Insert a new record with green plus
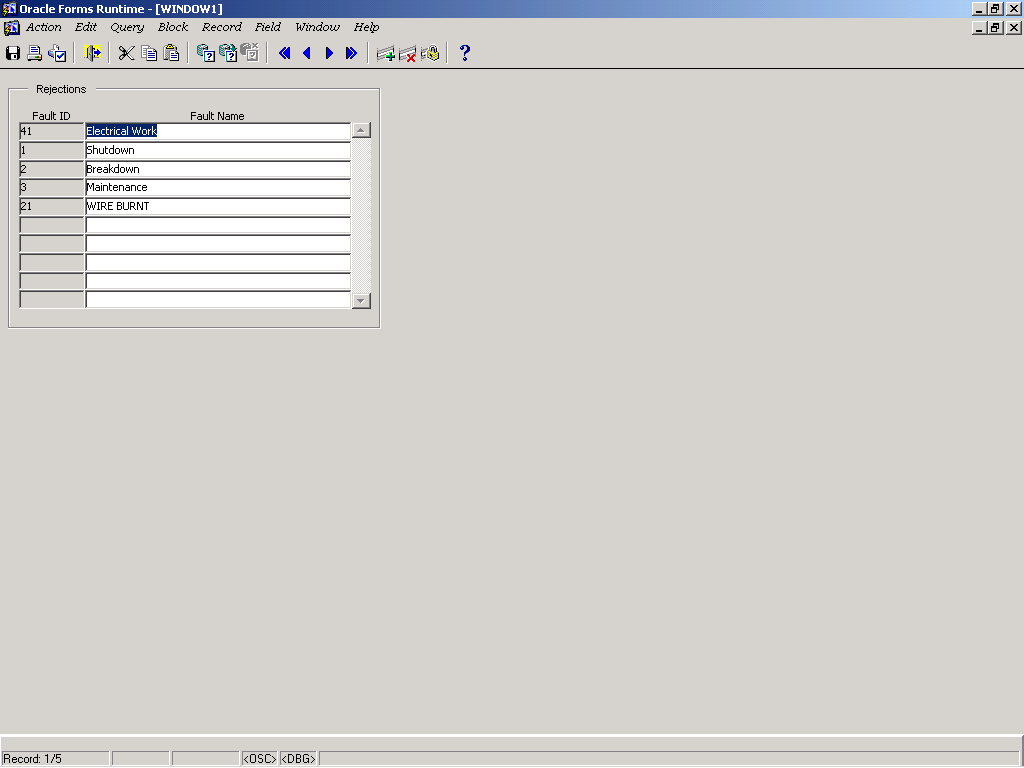1024x768 pixels. tap(385, 53)
